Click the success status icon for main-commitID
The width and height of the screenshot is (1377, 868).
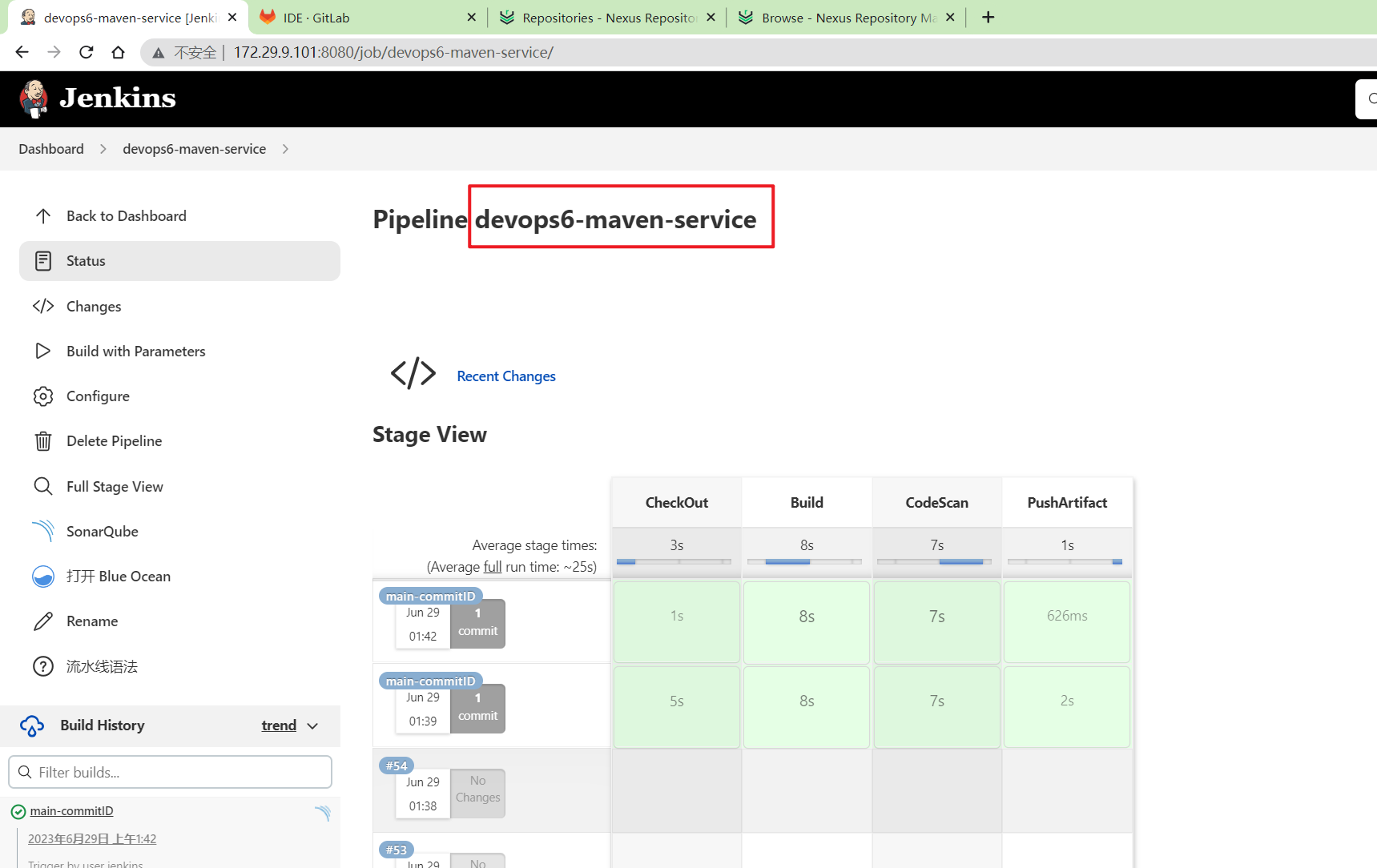18,812
